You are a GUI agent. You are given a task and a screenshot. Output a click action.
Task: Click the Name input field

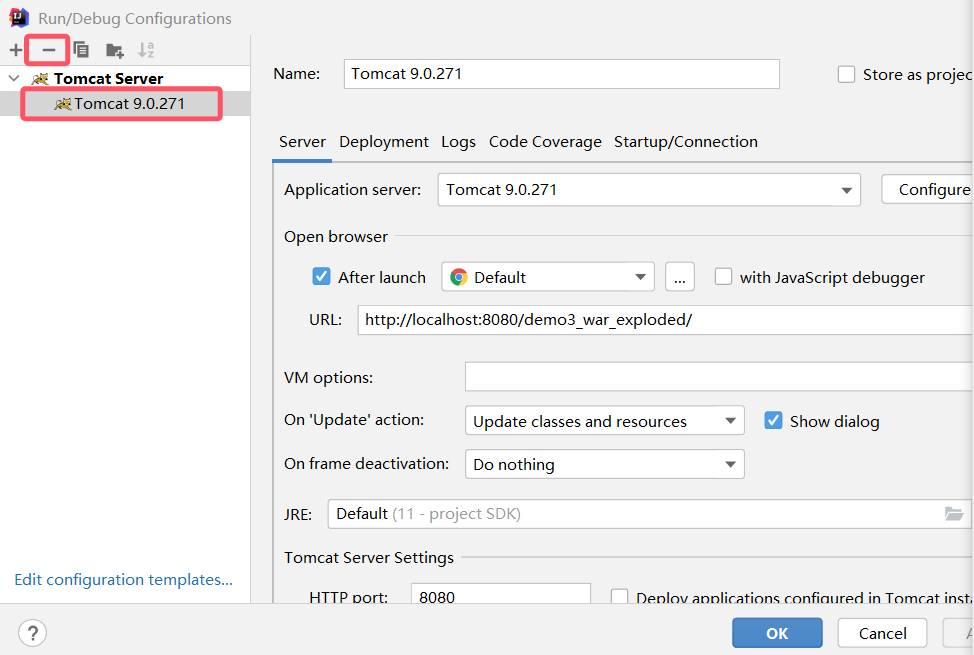(x=562, y=74)
